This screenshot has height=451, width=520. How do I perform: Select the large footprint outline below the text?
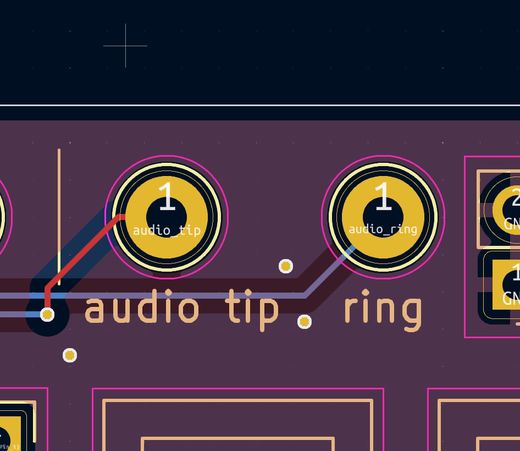tap(238, 419)
